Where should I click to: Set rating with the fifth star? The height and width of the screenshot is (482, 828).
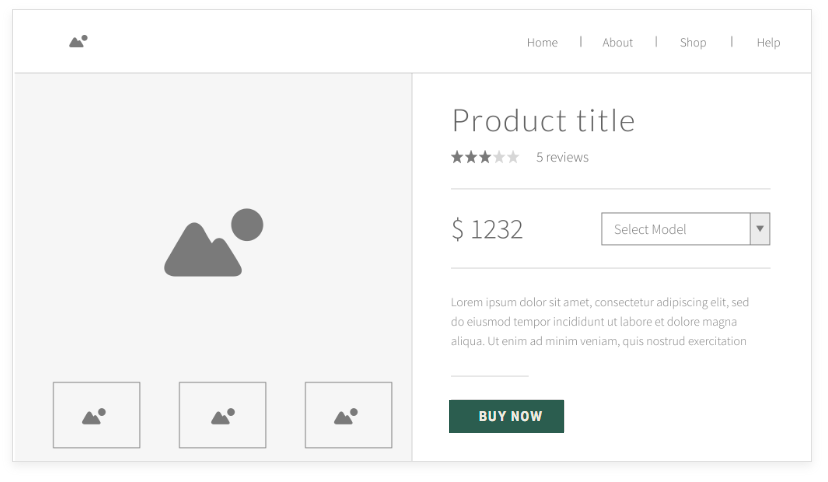click(x=513, y=157)
